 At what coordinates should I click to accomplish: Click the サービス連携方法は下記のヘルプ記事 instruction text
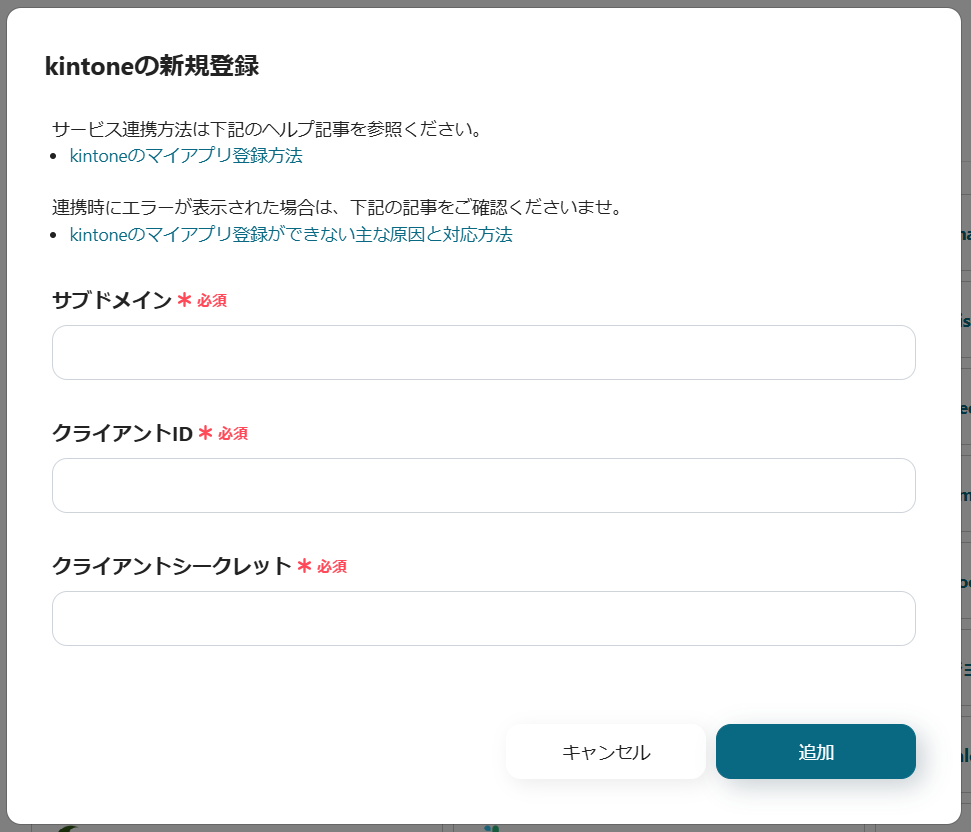pos(268,129)
